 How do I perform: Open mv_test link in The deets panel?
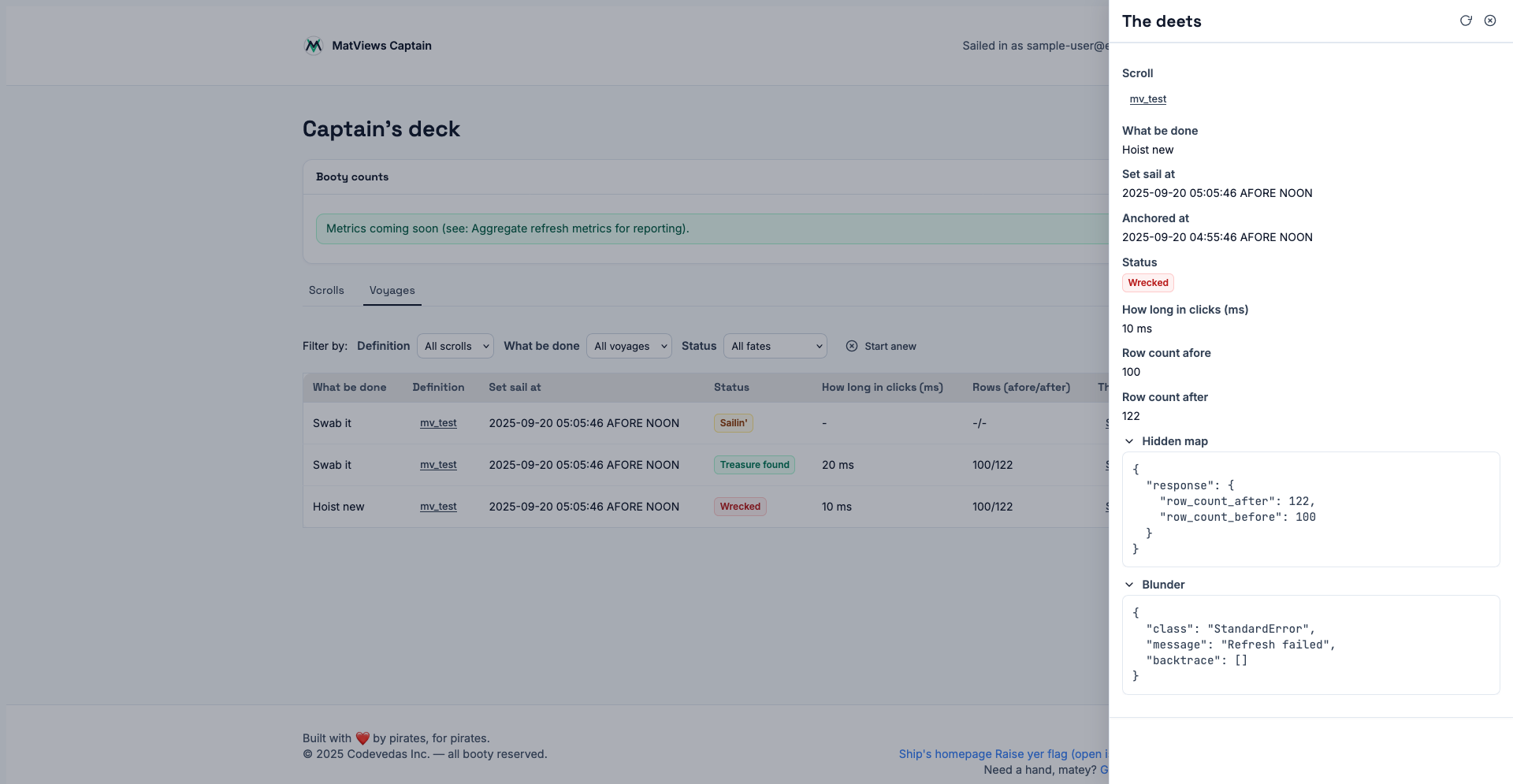(x=1147, y=99)
